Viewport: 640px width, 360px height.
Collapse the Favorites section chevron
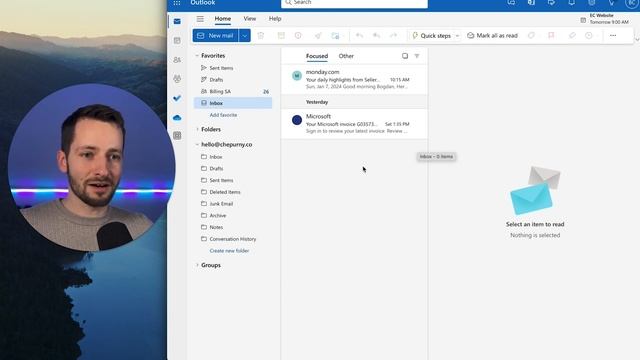(197, 56)
